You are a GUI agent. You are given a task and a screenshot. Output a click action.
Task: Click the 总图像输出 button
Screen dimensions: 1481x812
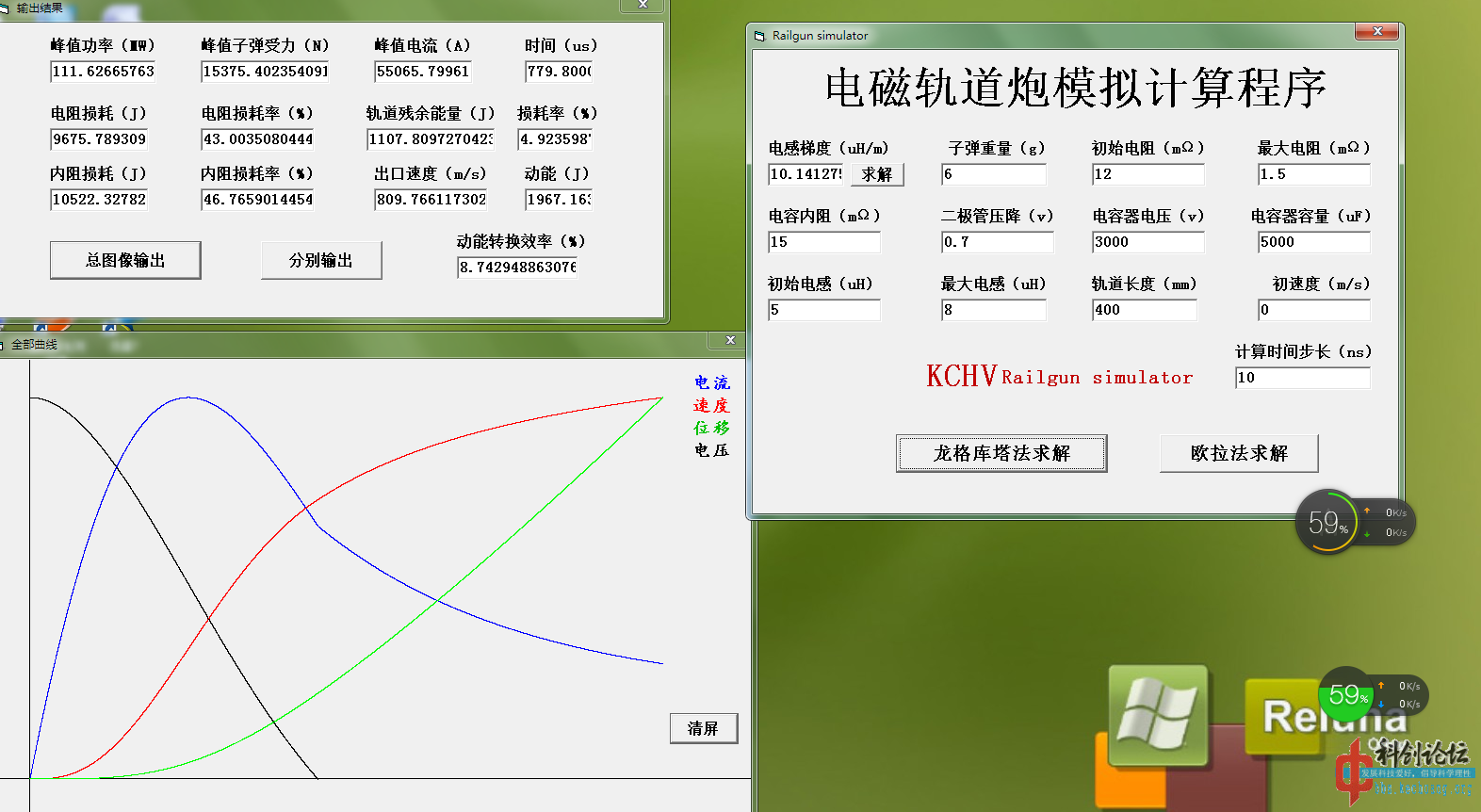point(125,260)
